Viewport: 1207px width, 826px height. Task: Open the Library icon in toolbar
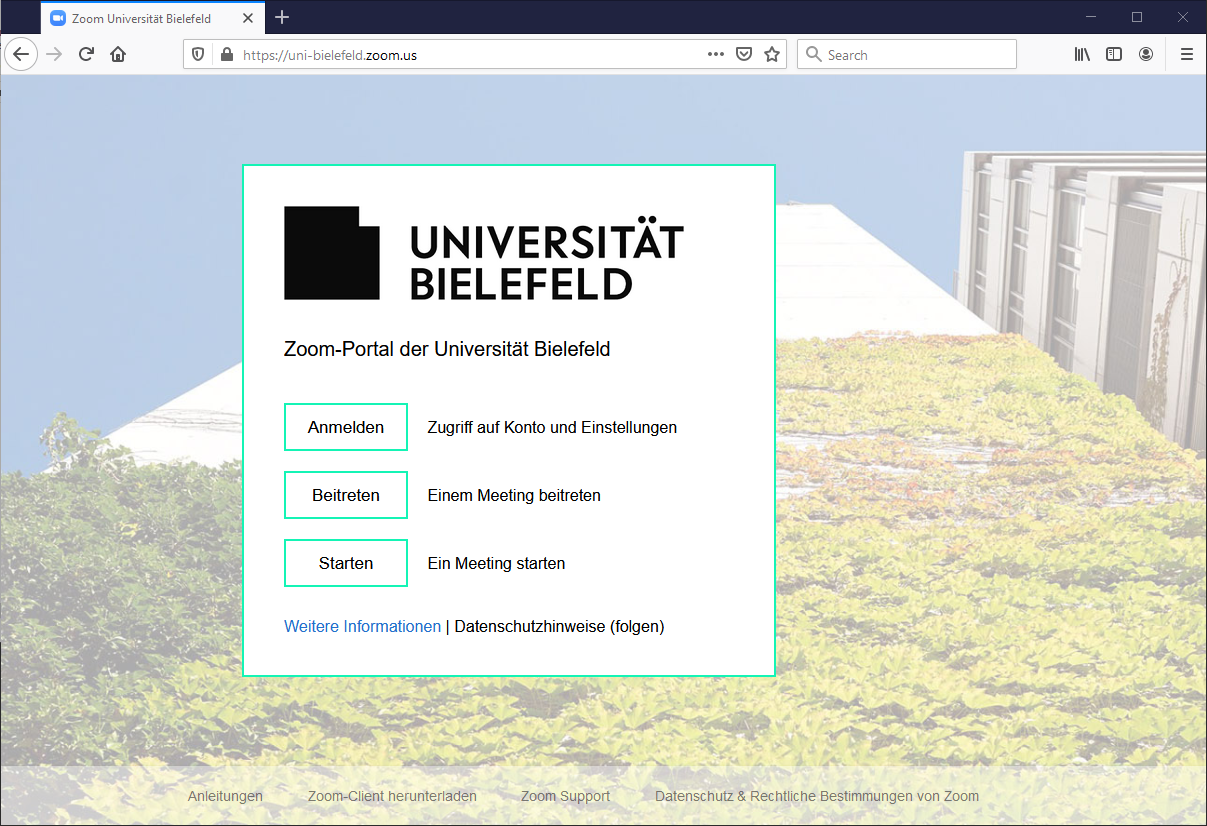coord(1082,54)
